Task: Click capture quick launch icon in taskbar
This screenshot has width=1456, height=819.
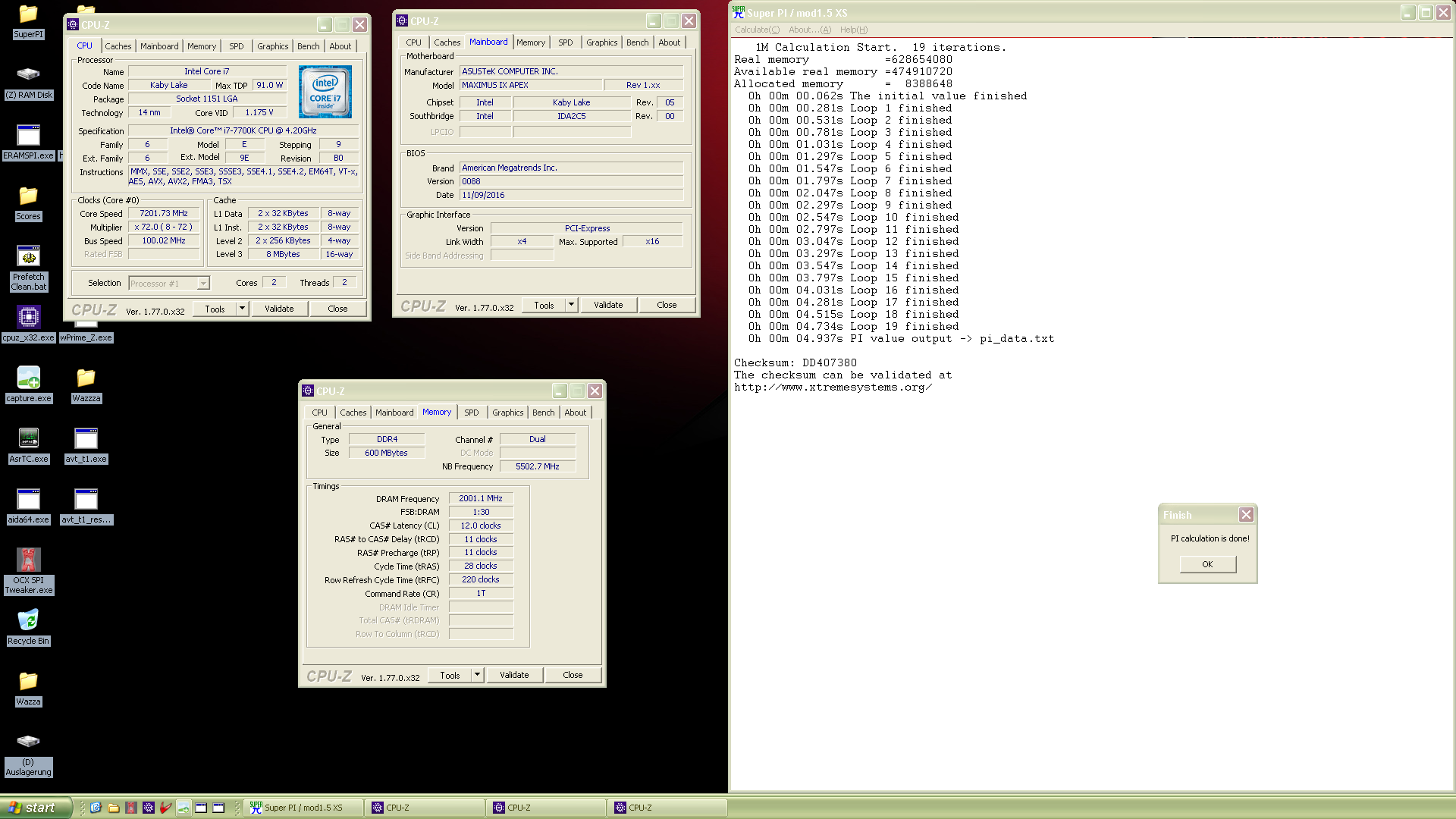Action: pos(184,808)
